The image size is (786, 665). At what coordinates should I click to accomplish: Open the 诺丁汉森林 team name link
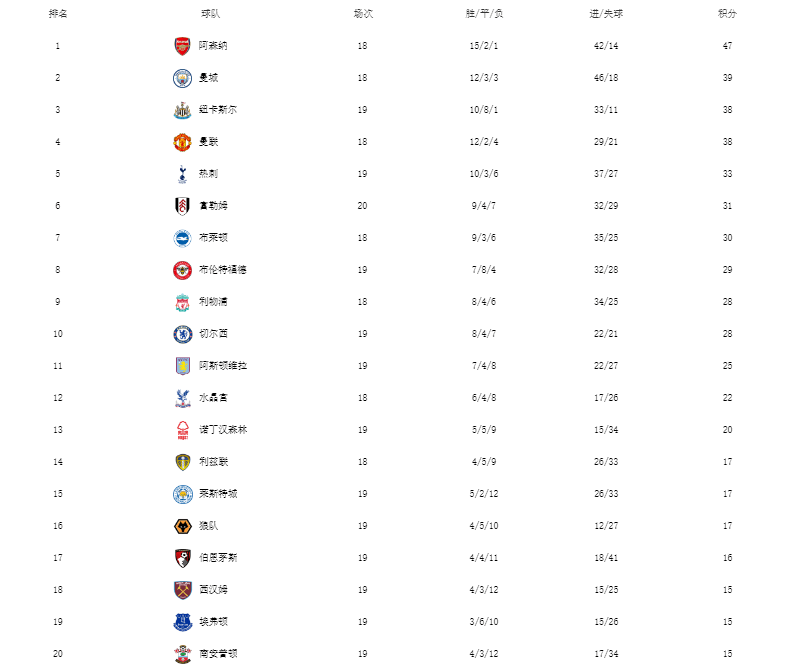223,429
